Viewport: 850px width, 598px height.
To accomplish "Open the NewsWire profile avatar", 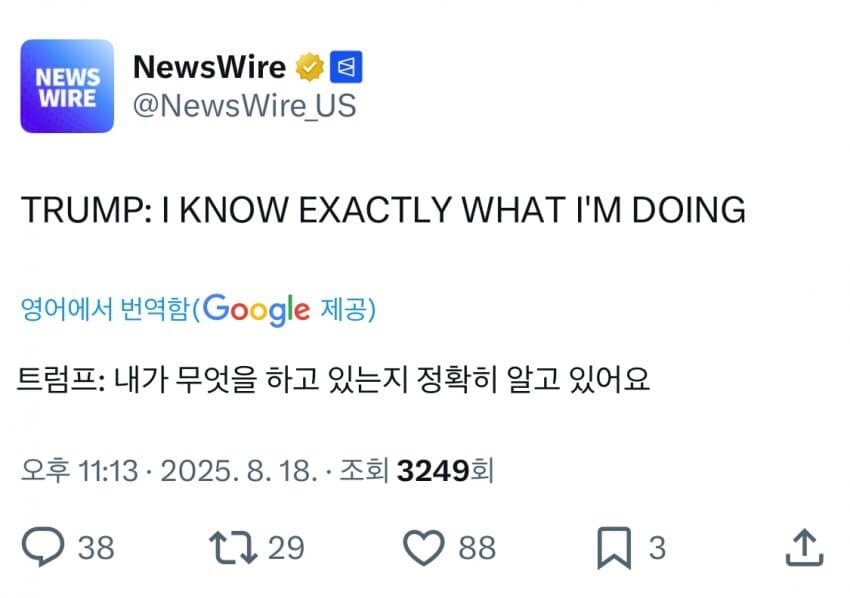I will pos(67,87).
